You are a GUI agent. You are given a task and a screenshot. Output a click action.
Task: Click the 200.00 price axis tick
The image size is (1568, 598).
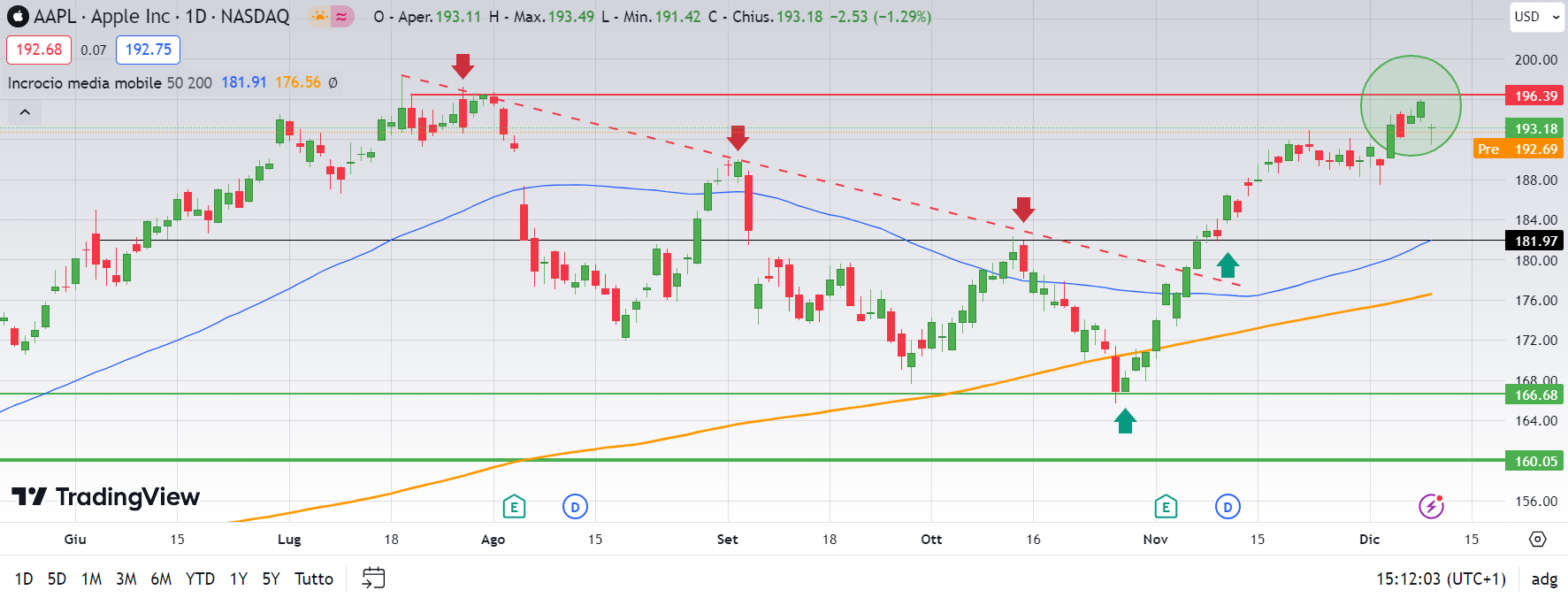pos(1536,59)
